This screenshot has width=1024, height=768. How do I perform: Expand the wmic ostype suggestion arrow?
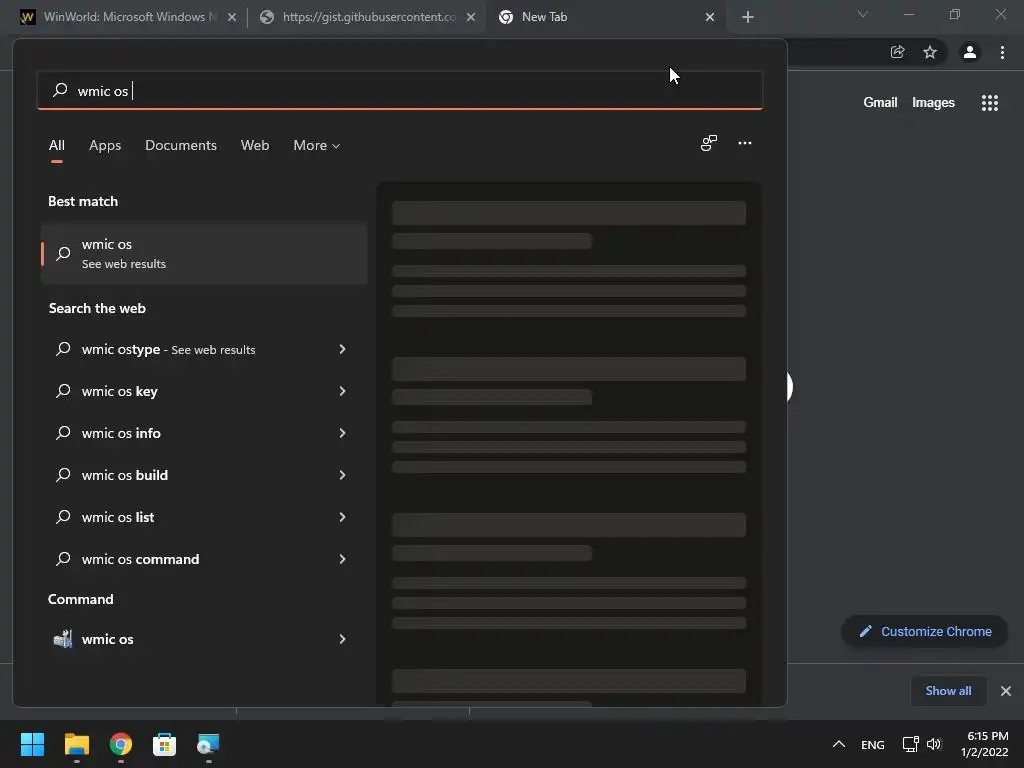point(342,349)
